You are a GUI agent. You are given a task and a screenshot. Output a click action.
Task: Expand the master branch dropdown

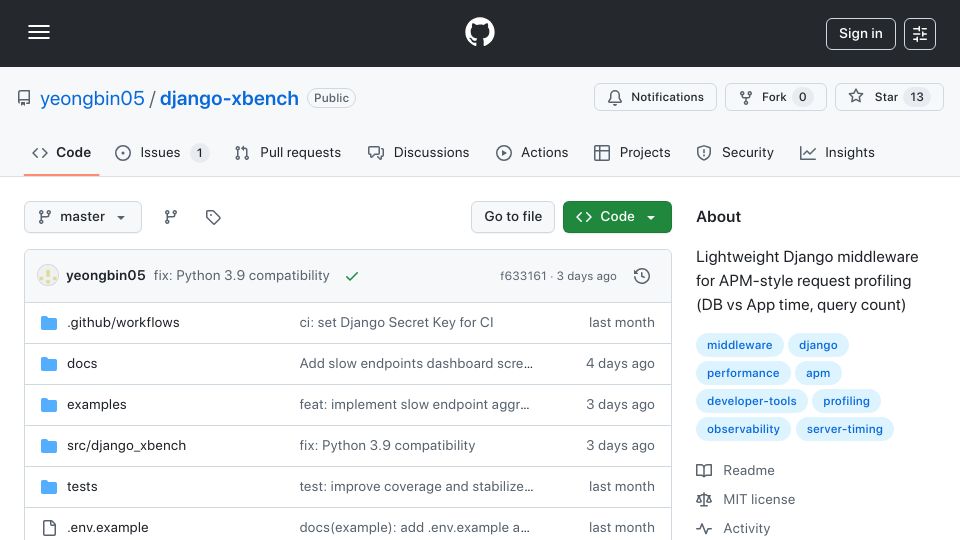83,217
